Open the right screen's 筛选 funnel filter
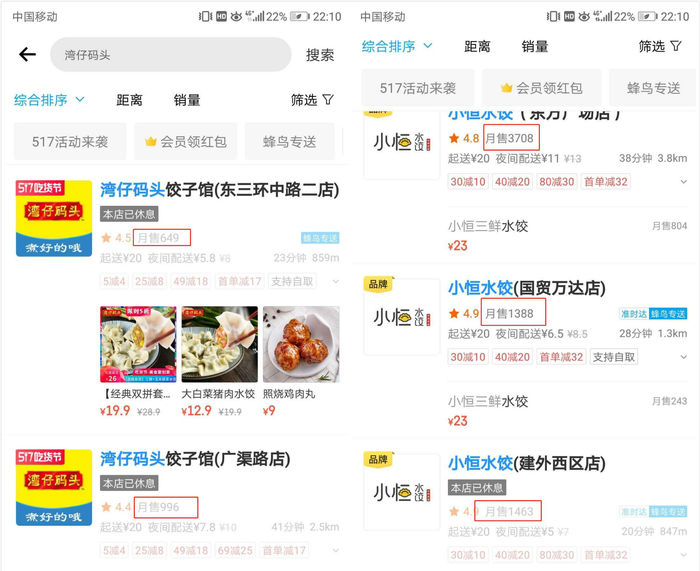 660,46
